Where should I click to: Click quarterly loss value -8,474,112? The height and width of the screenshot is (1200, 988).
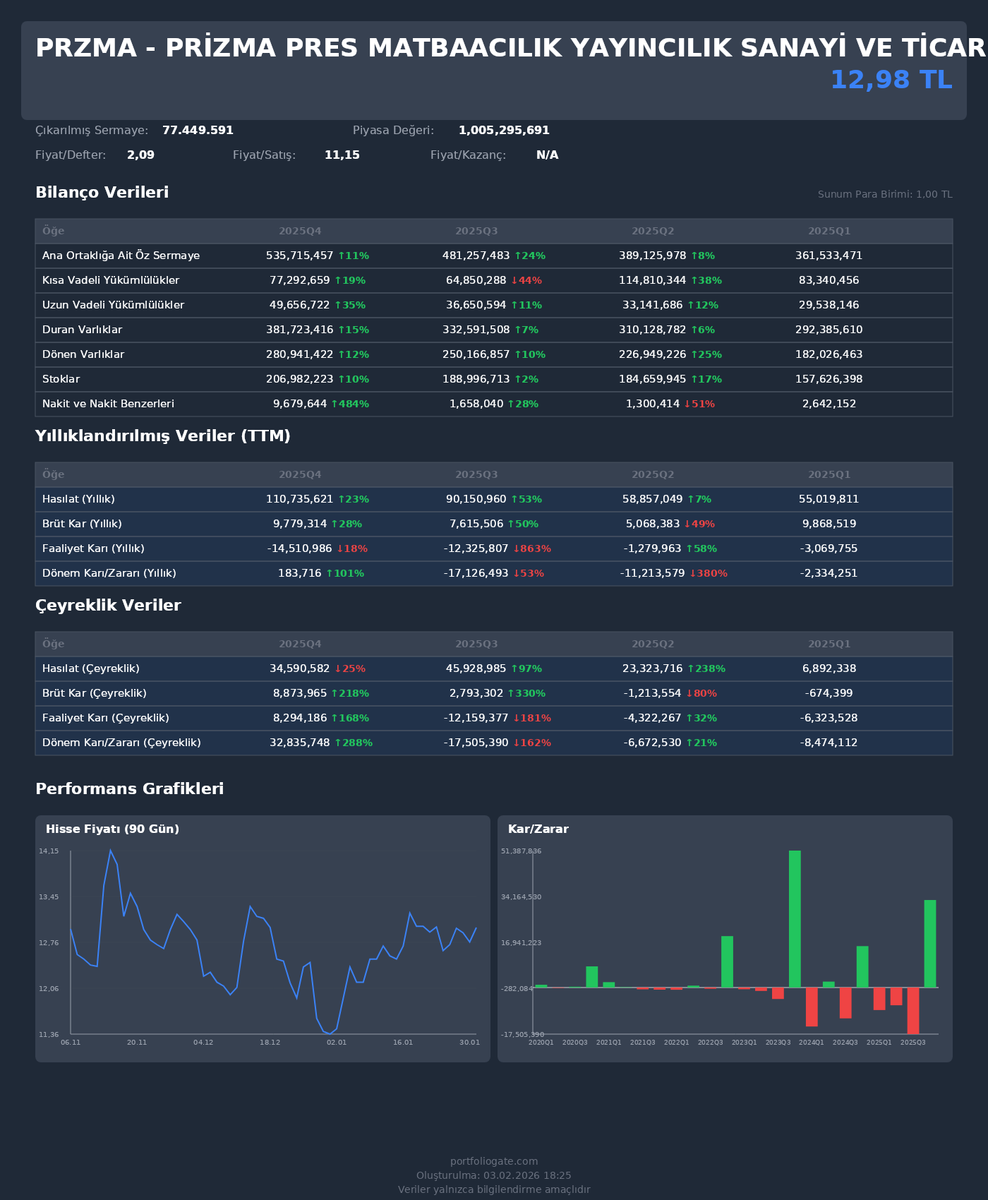click(x=829, y=743)
